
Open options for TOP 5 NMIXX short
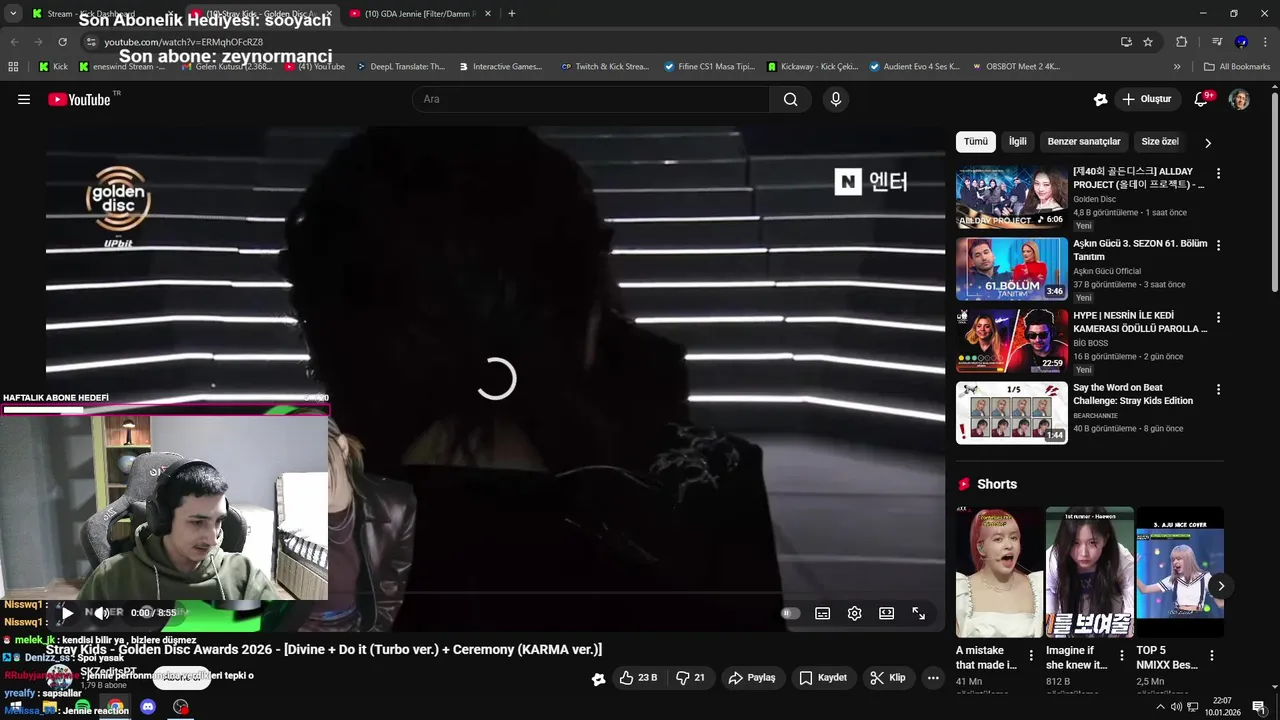[1211, 656]
